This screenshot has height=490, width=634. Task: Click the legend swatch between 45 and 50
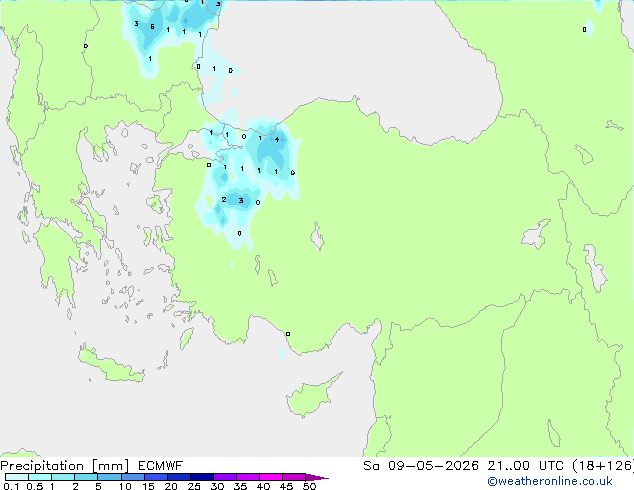pyautogui.click(x=294, y=477)
